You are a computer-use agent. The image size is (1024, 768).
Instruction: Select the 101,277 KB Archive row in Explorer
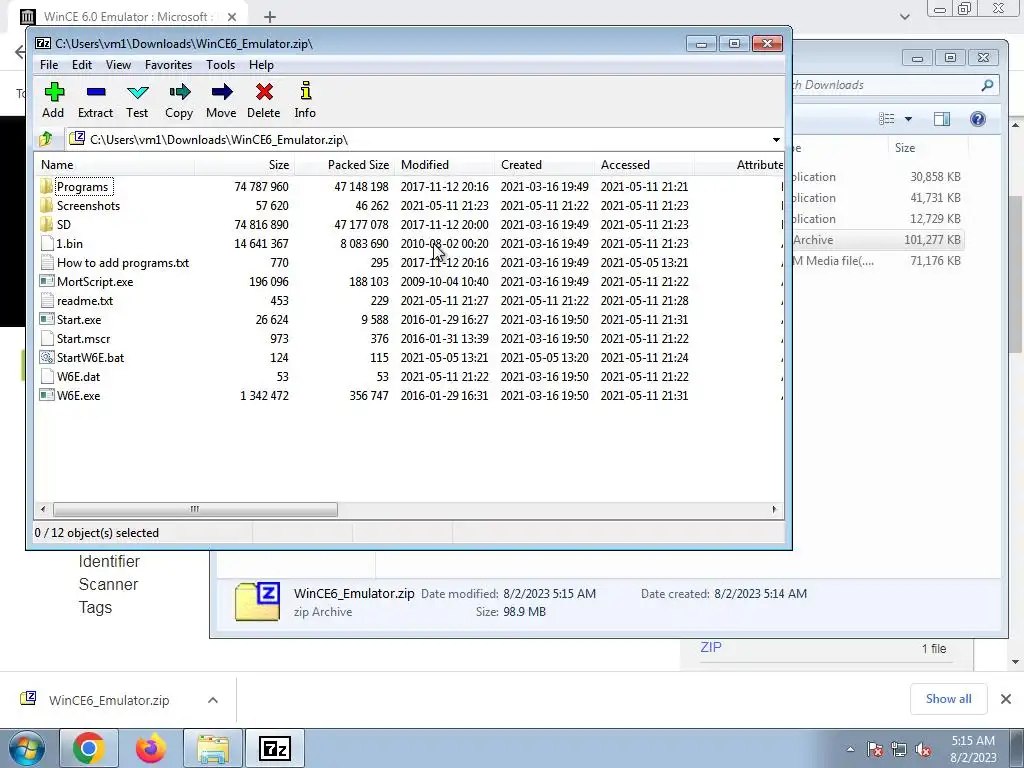(x=877, y=240)
